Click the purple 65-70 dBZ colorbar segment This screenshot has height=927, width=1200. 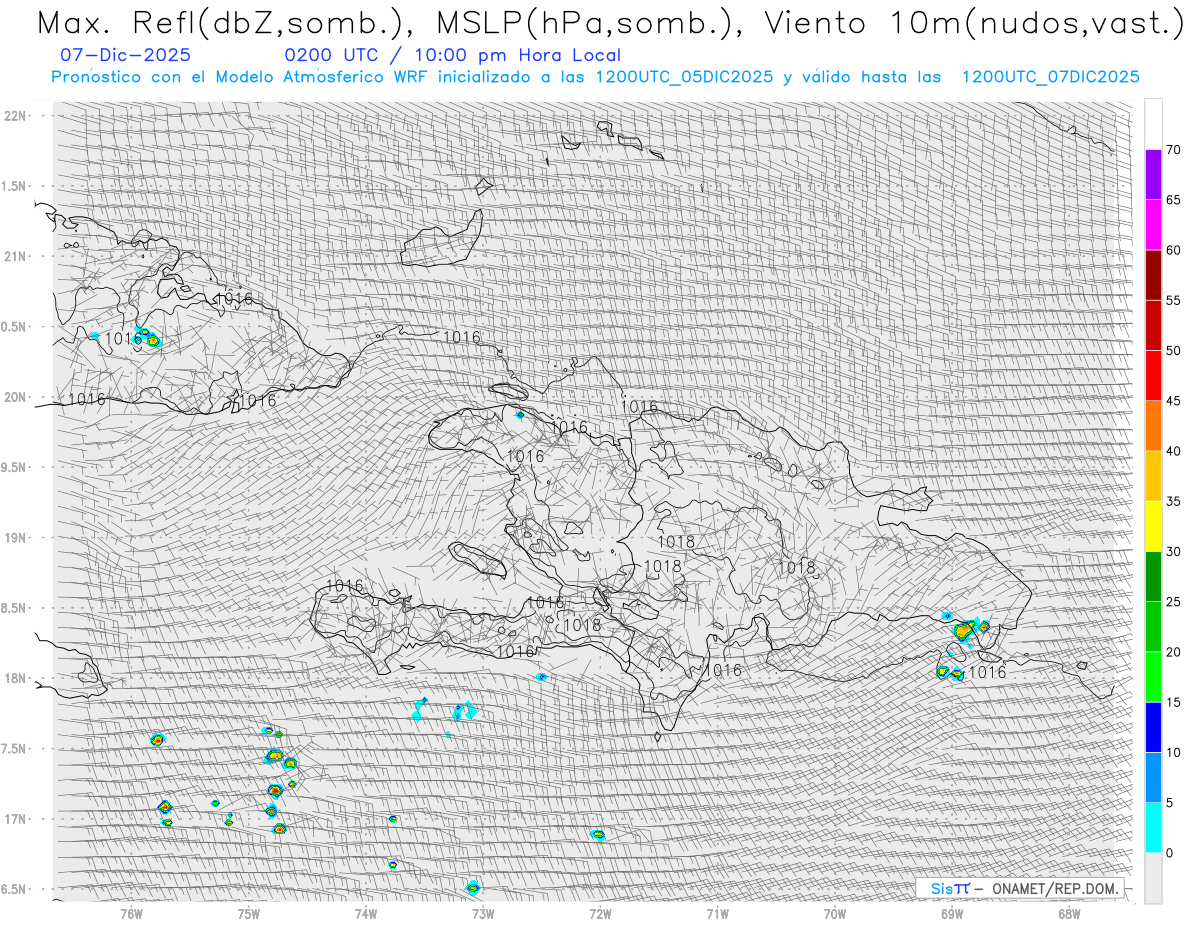pos(1153,175)
